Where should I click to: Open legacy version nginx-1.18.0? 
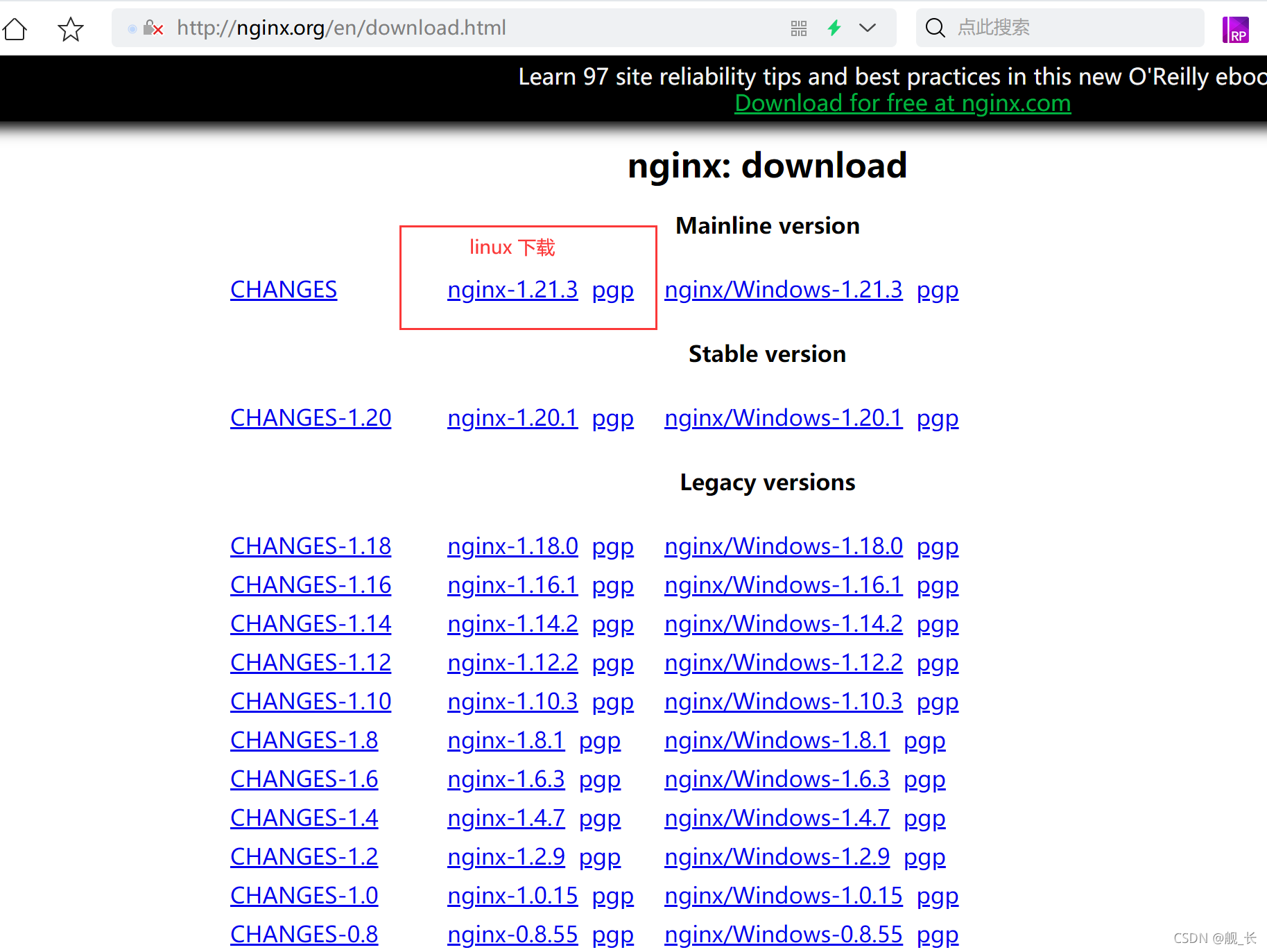(512, 546)
